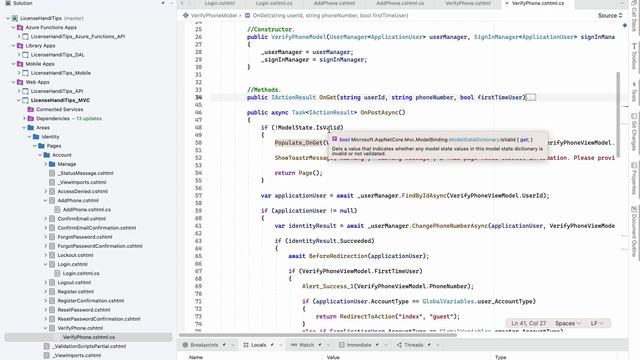Open the Git Changes side panel
Viewport: 640px width, 360px height.
coord(634,131)
